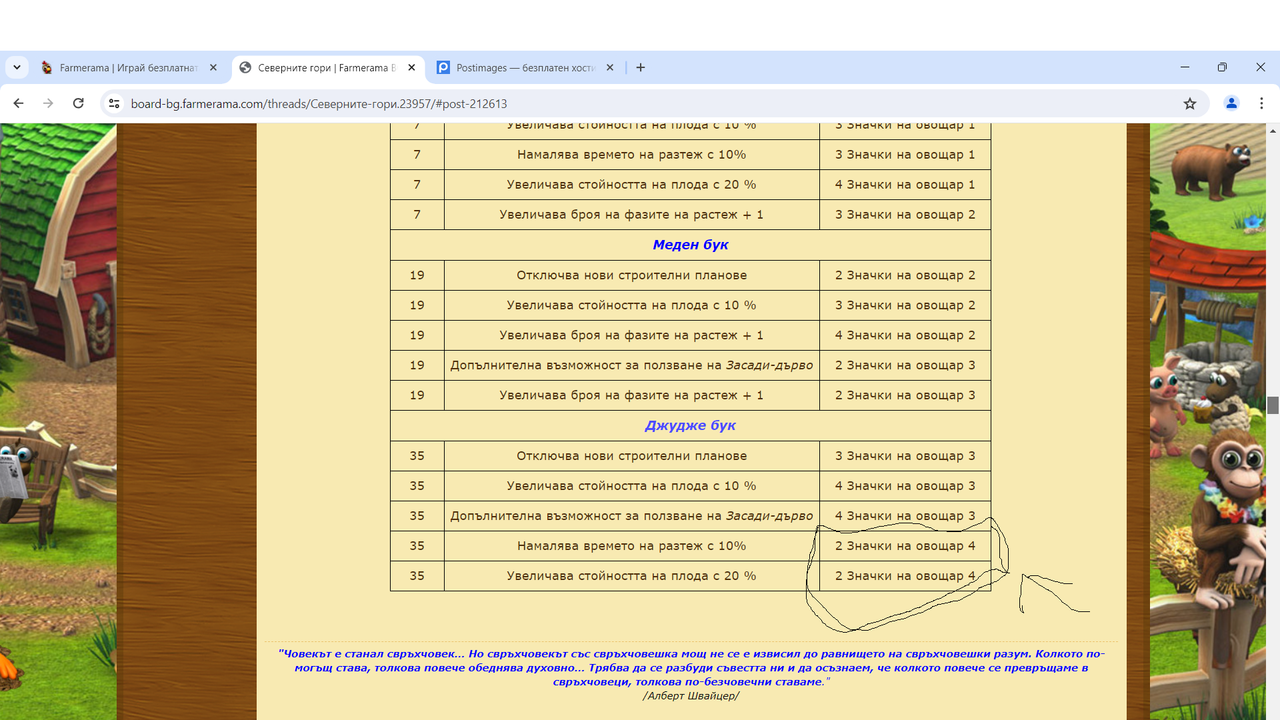Click cell '3 Значки на овощар 3'
This screenshot has height=720, width=1280.
pos(905,456)
